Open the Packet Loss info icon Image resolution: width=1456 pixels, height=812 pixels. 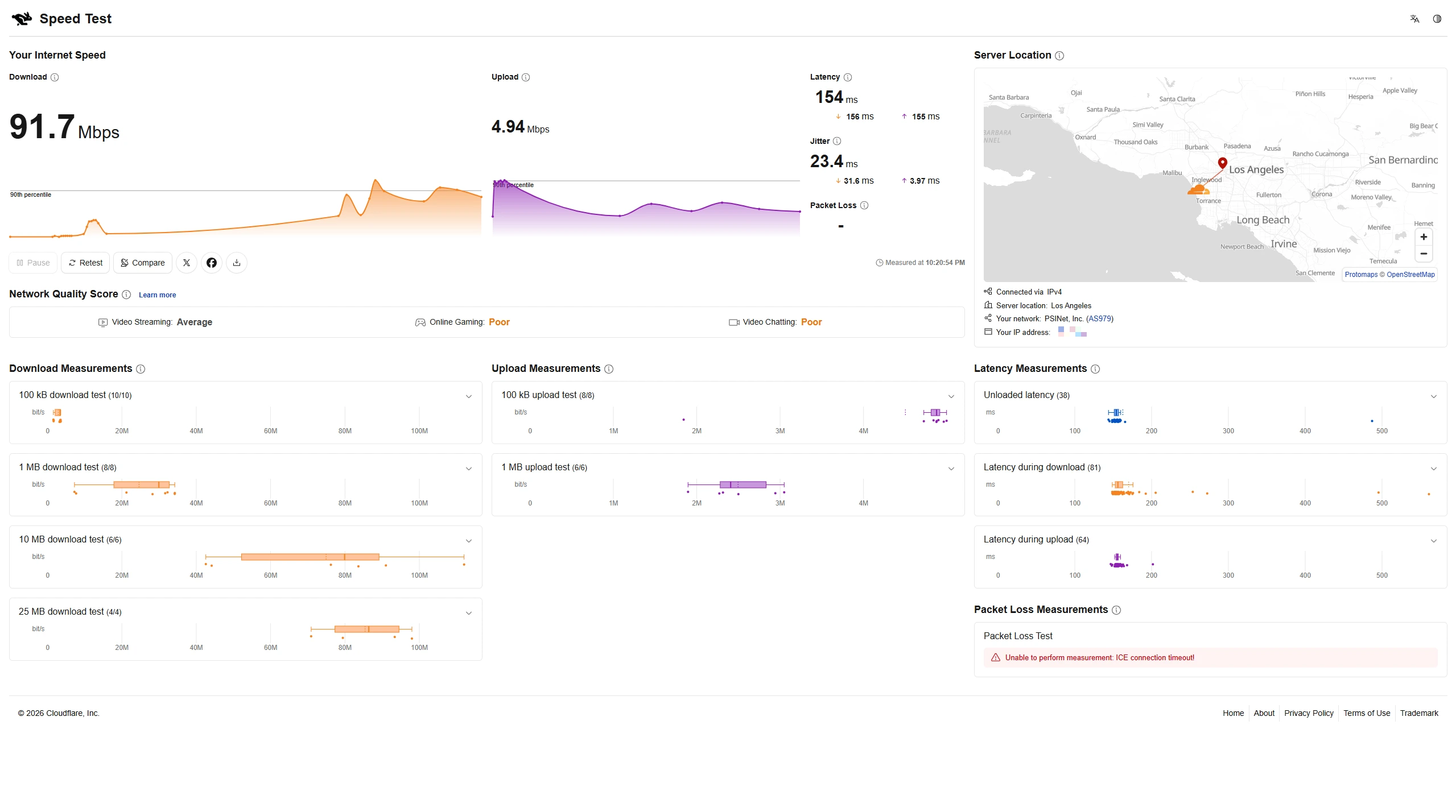click(864, 206)
